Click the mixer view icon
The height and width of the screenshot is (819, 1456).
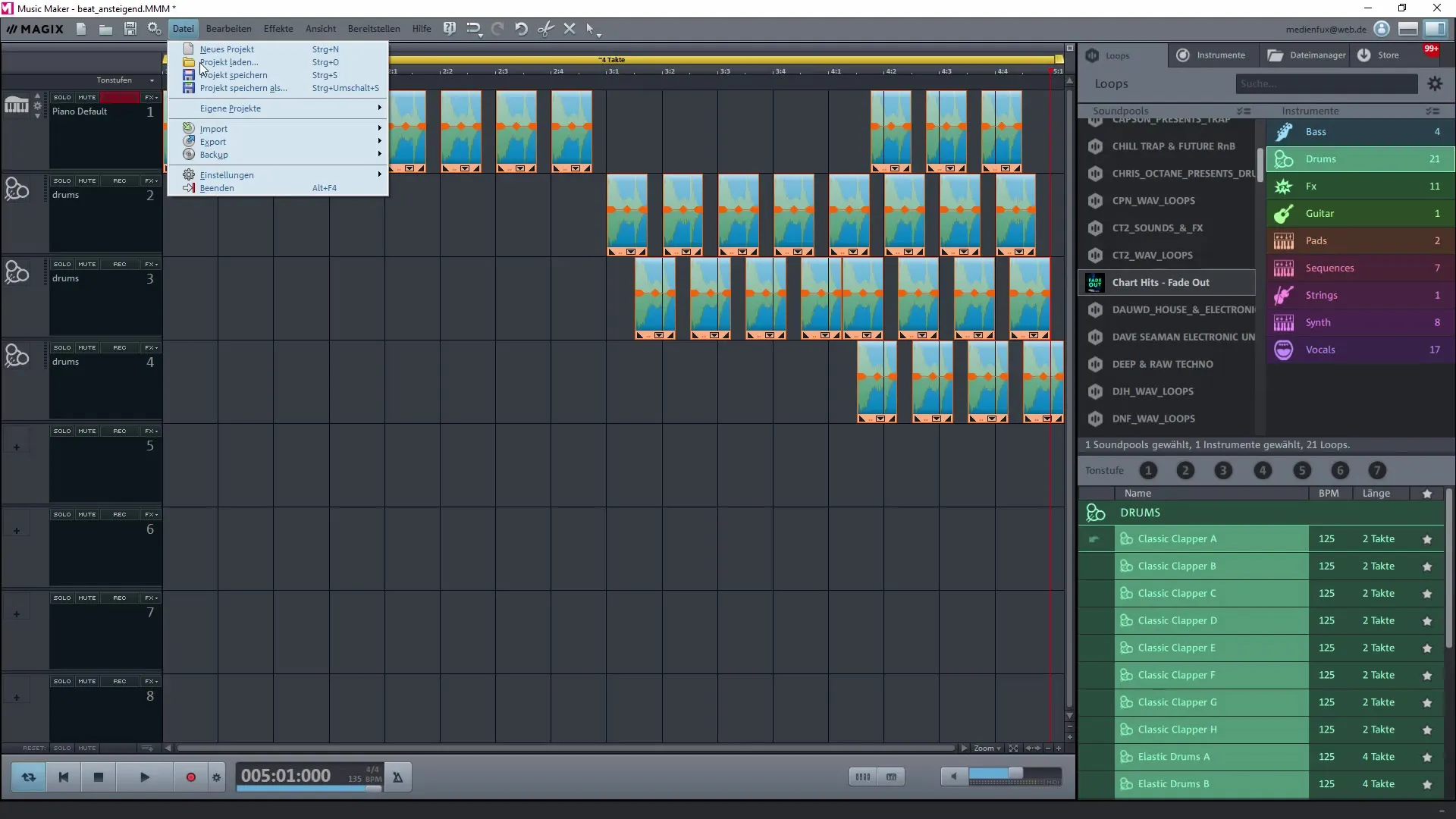point(863,777)
